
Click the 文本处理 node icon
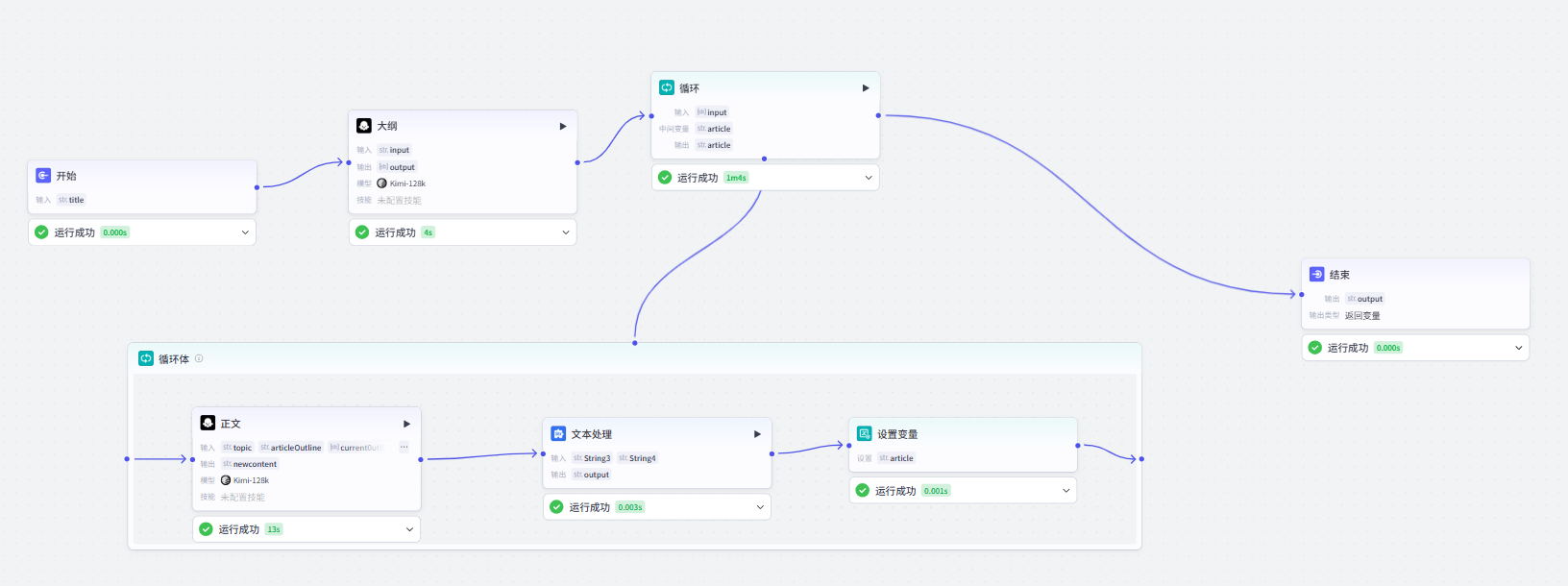tap(558, 434)
